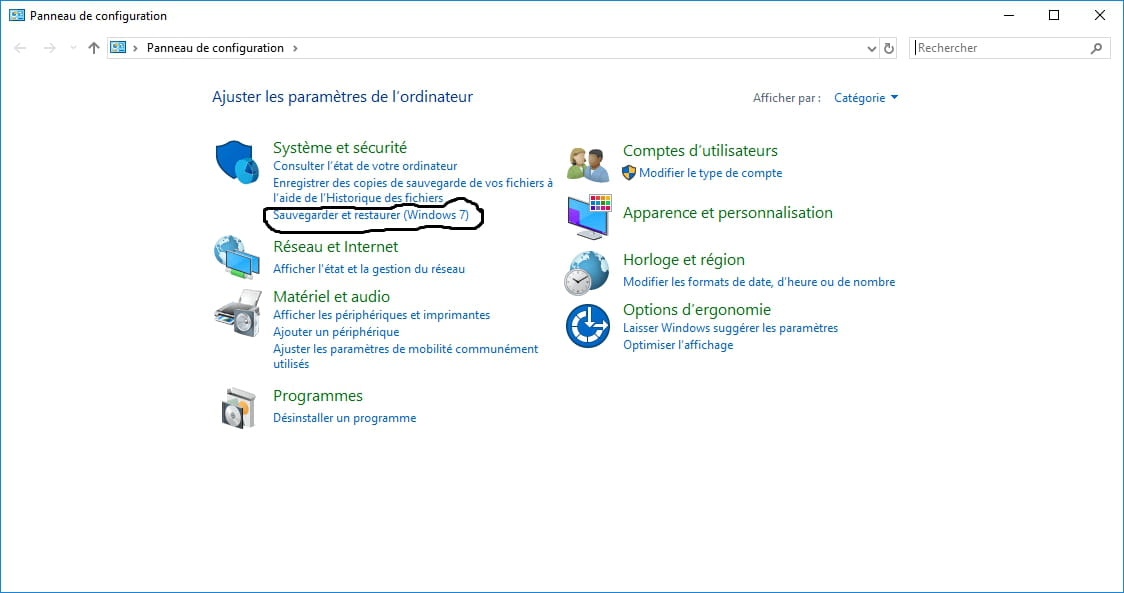Maximize the Panneau de configuration window
The height and width of the screenshot is (593, 1124).
pos(1054,15)
